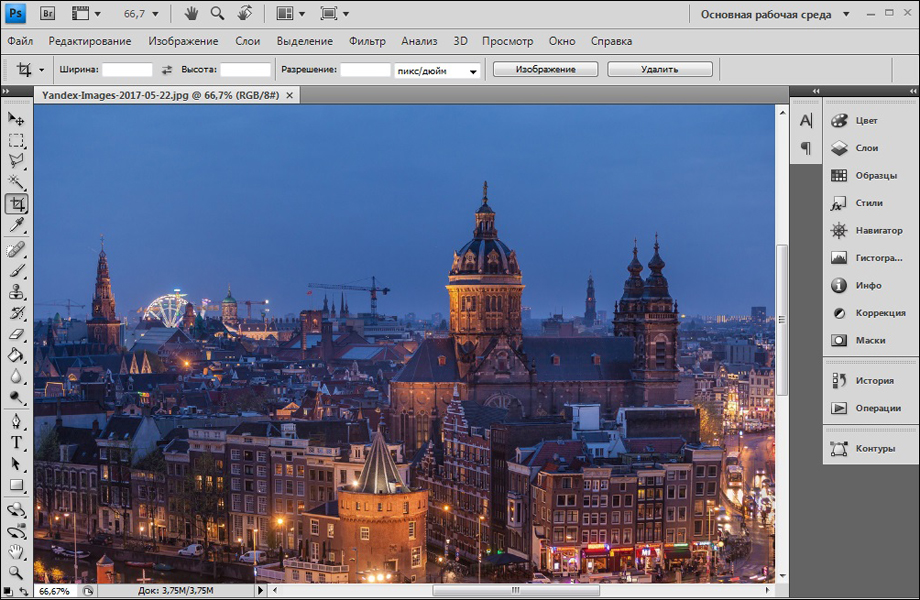
Task: Click the Удалить button
Action: pyautogui.click(x=659, y=69)
